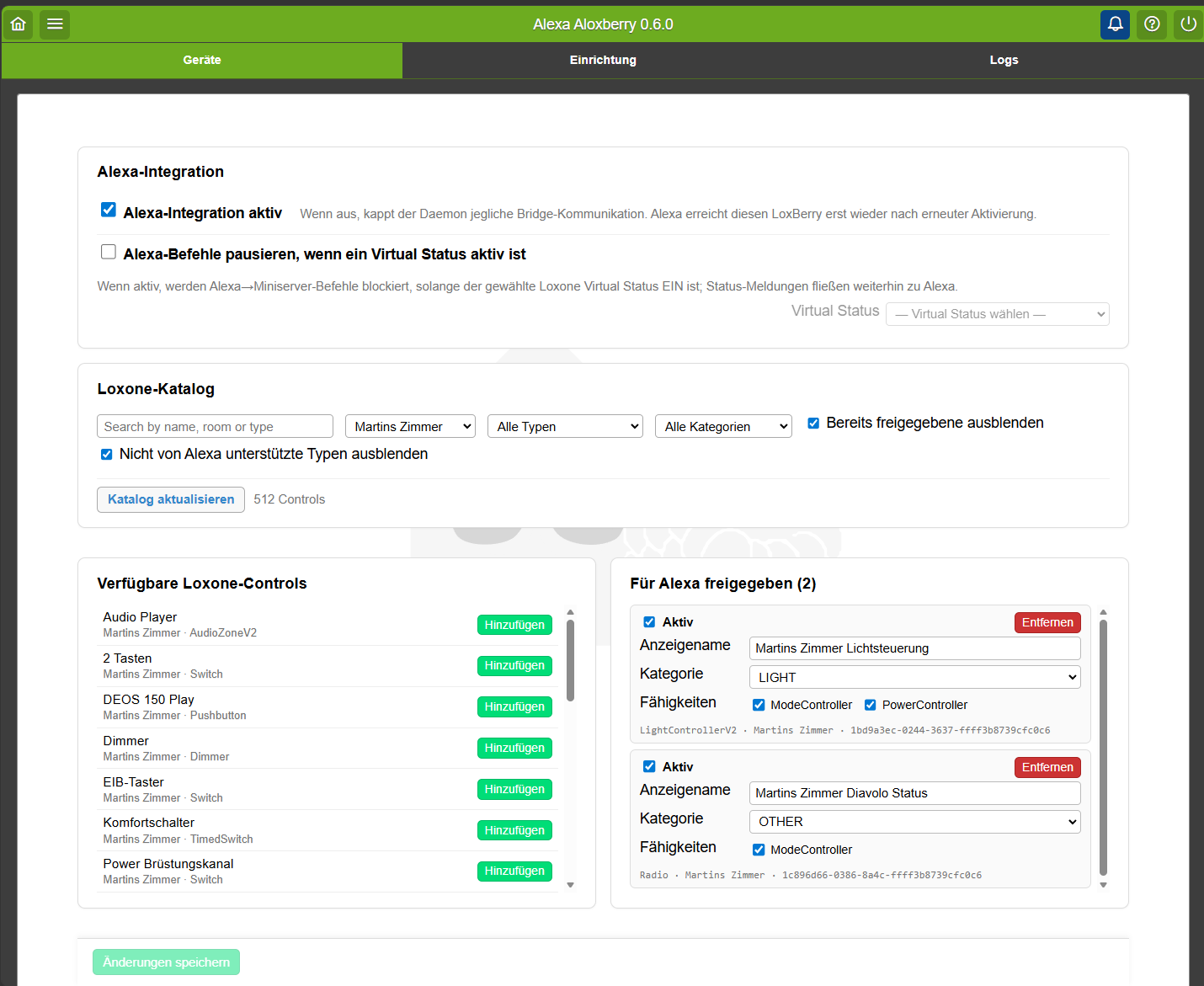This screenshot has height=986, width=1204.
Task: Click up arrow of Alexa shared list scrollbar
Action: tap(1103, 613)
